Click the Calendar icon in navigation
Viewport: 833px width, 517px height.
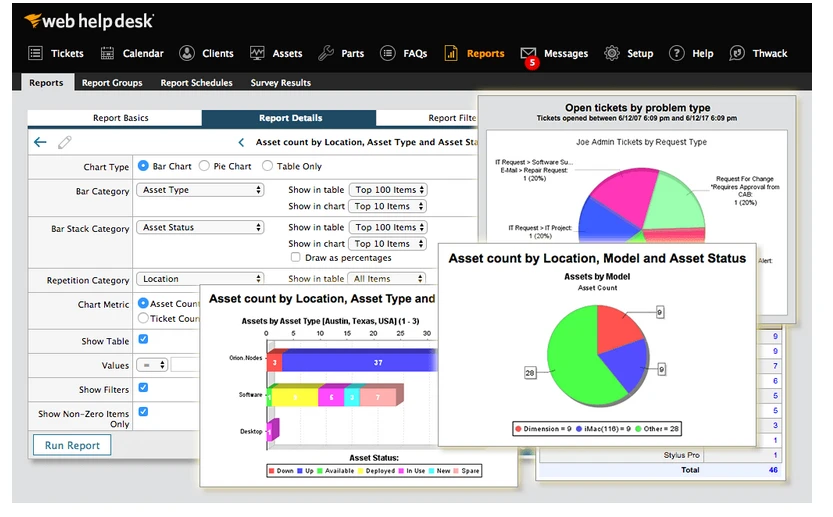(x=107, y=53)
